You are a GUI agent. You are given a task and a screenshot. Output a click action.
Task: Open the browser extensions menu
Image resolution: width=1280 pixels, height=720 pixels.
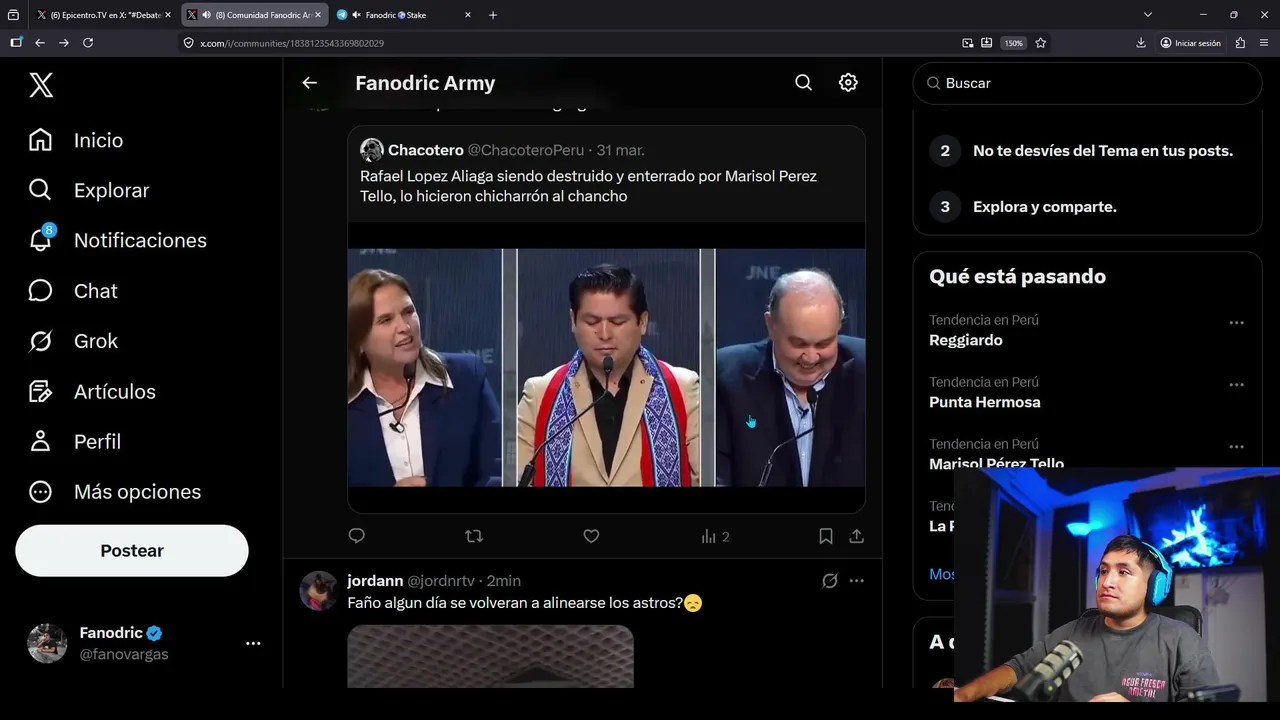coord(1240,43)
